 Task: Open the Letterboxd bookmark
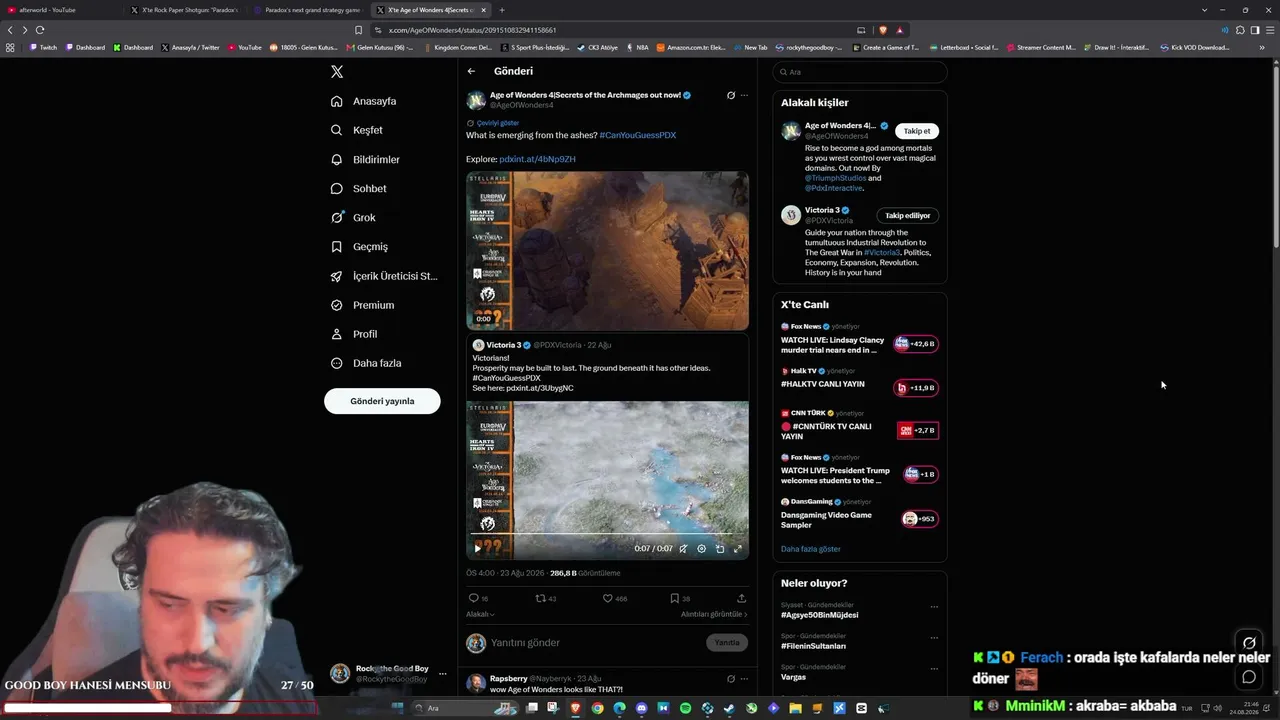point(965,47)
